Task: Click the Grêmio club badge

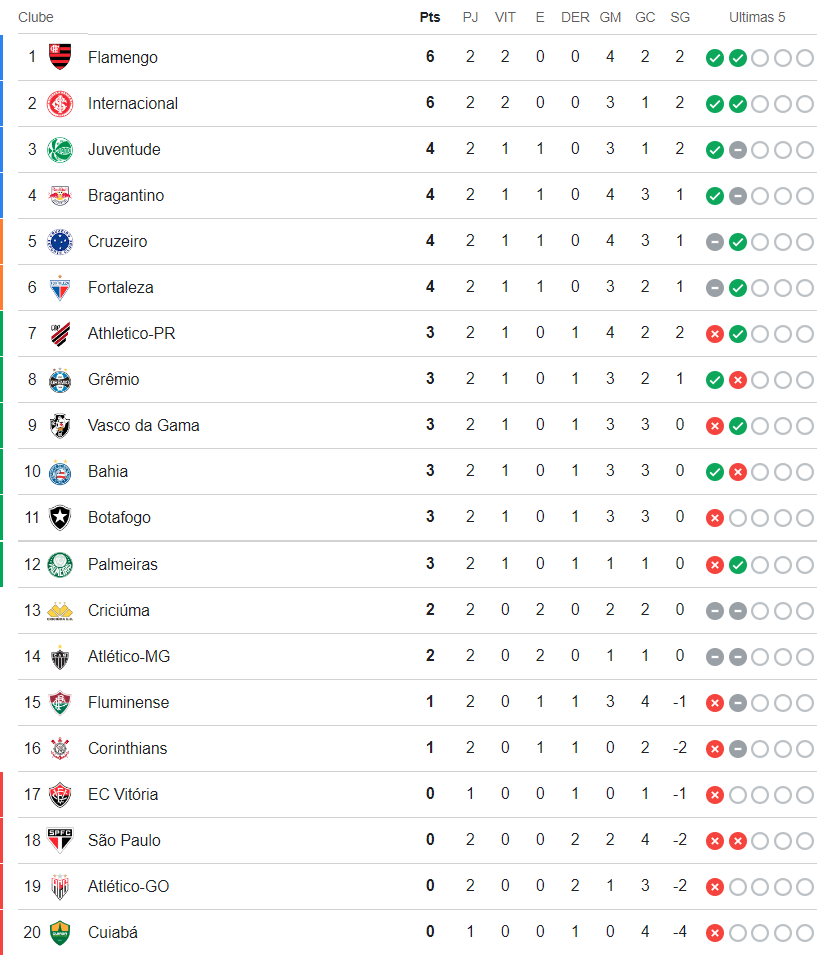Action: 61,379
